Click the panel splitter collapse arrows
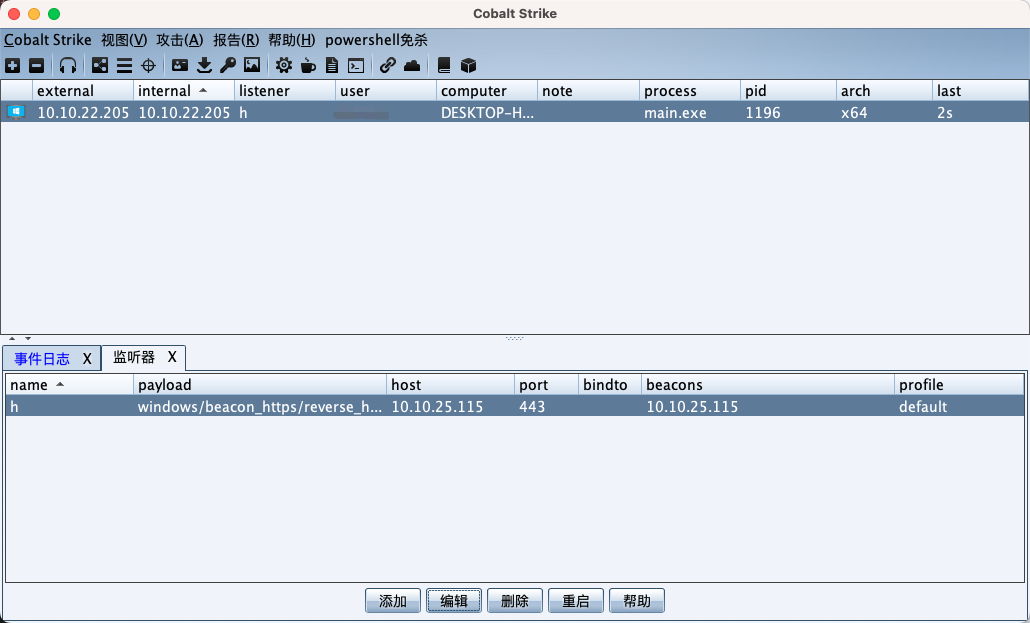The height and width of the screenshot is (623, 1030). click(20, 338)
